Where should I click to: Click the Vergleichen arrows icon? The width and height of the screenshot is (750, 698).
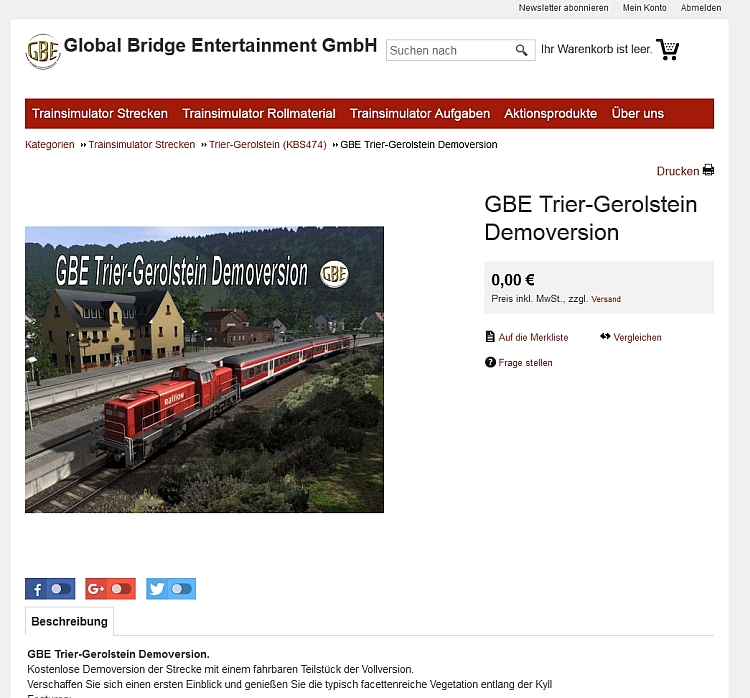pyautogui.click(x=605, y=337)
